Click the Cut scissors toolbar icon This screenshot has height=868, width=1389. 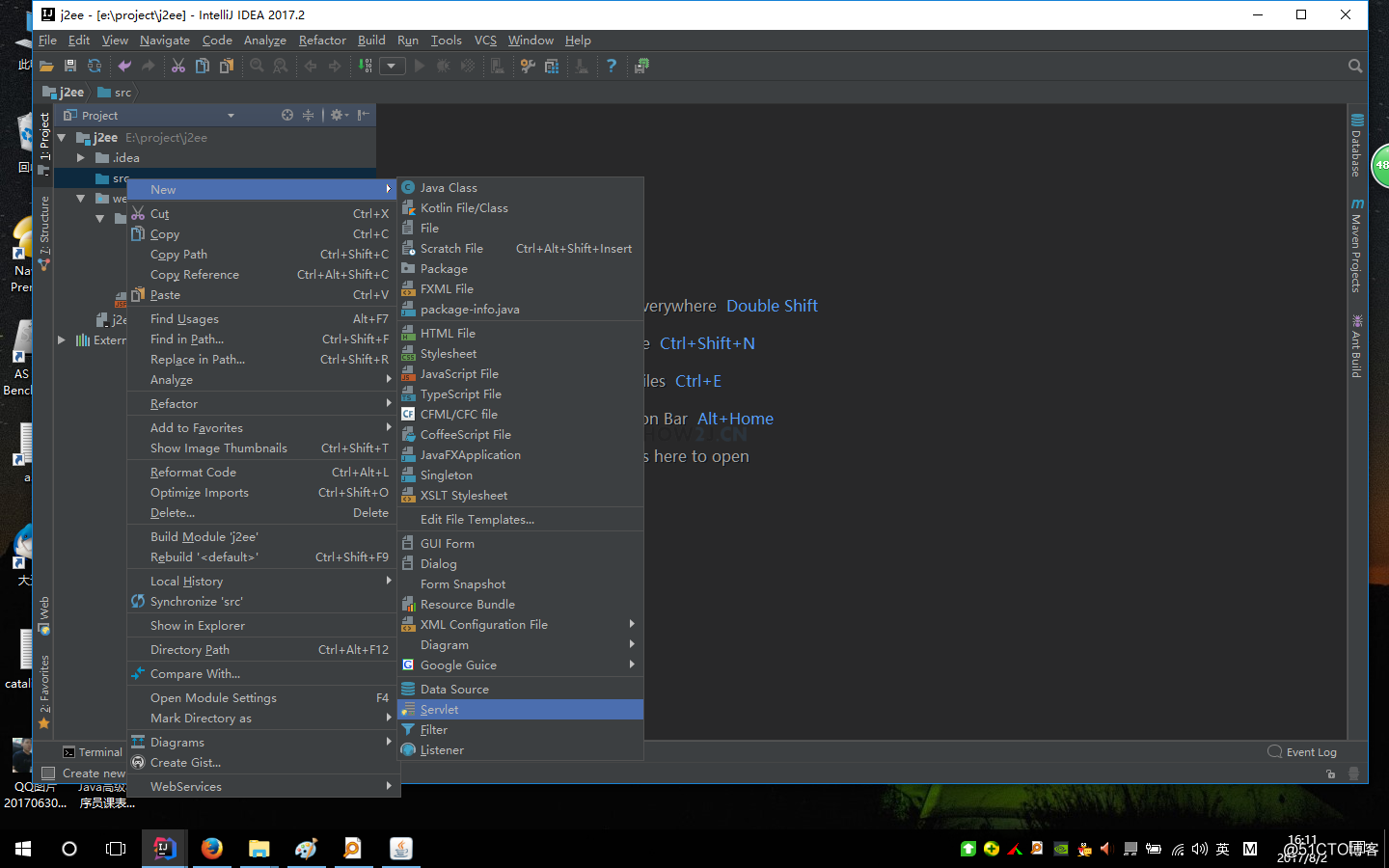(x=178, y=66)
